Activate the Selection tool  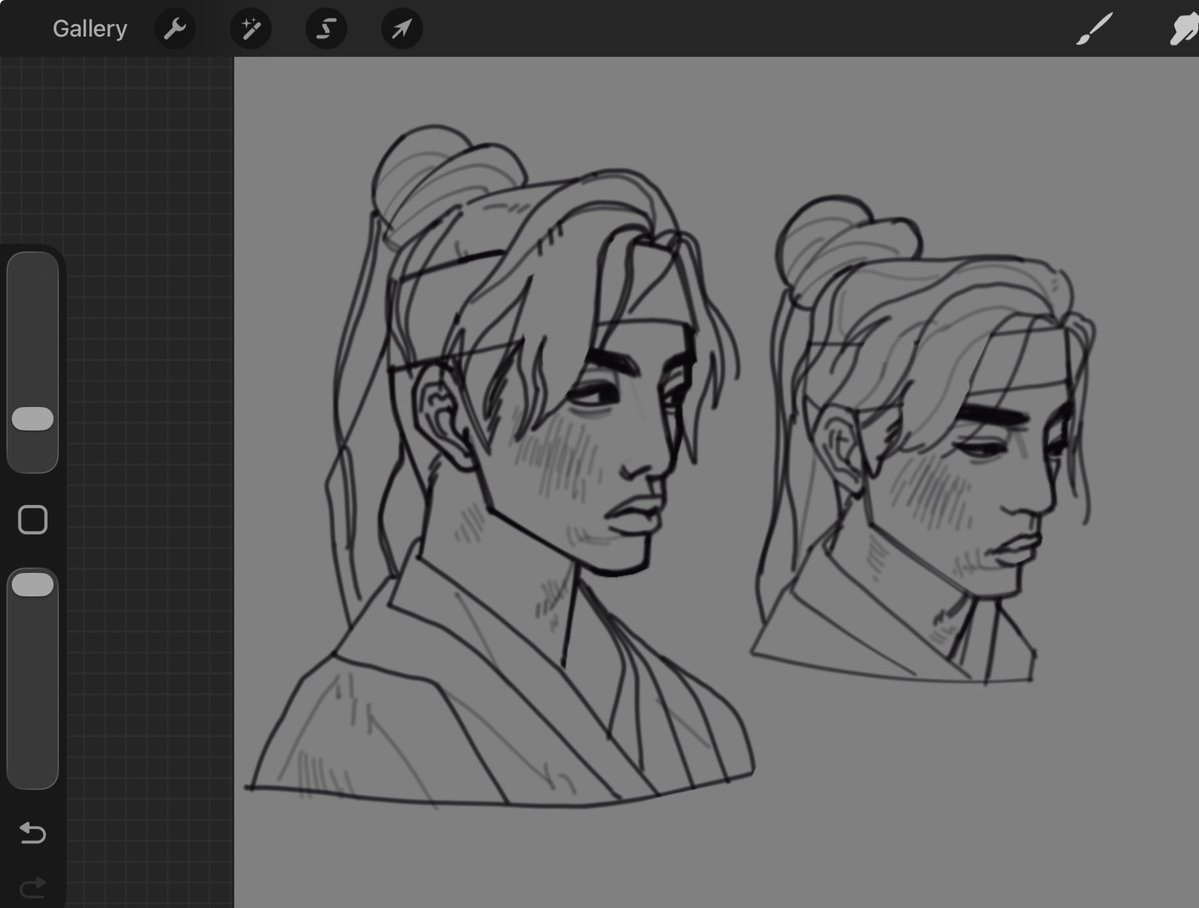tap(327, 29)
